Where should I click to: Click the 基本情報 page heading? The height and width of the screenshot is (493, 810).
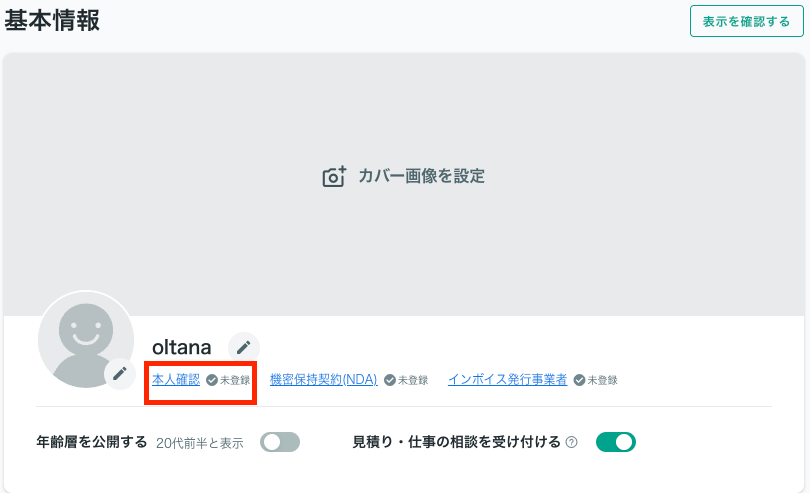52,20
